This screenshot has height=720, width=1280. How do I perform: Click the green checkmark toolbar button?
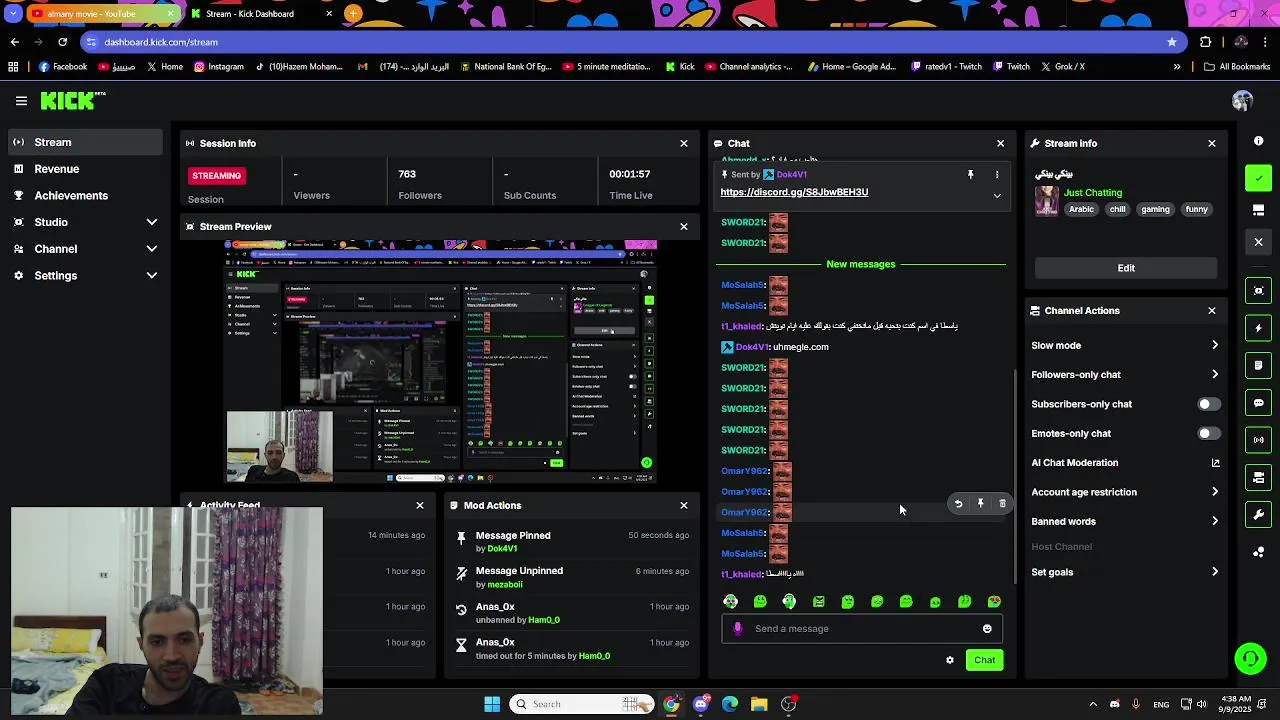1258,178
